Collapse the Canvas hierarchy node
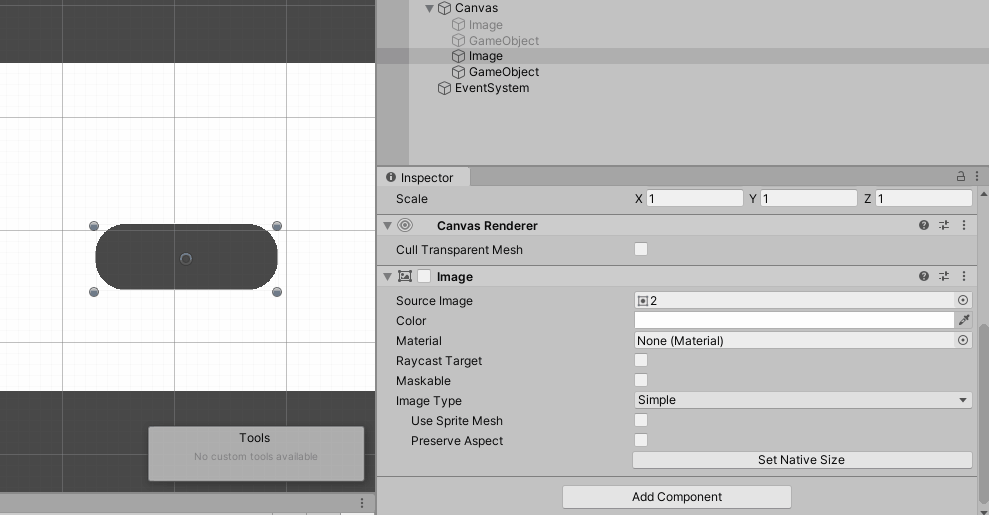 tap(430, 8)
